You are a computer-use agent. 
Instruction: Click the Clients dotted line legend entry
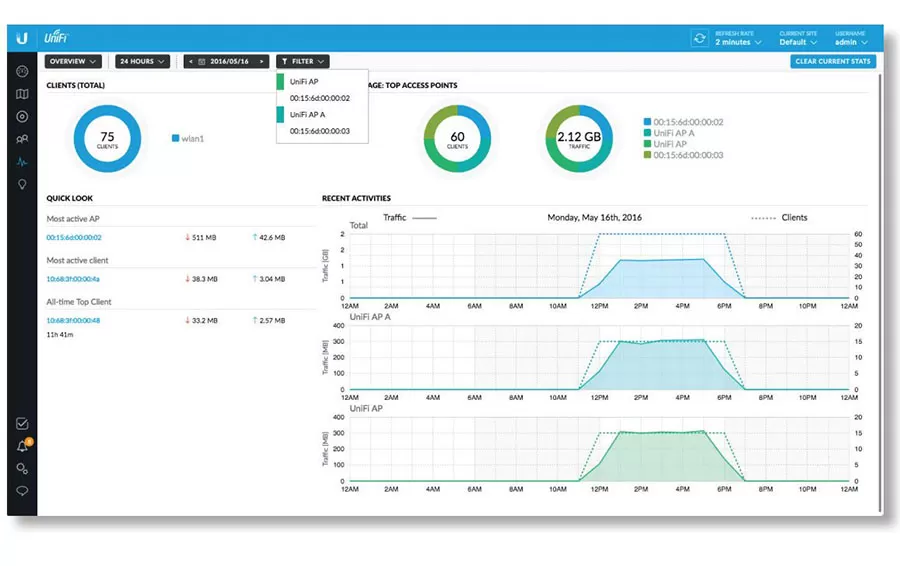pyautogui.click(x=779, y=218)
